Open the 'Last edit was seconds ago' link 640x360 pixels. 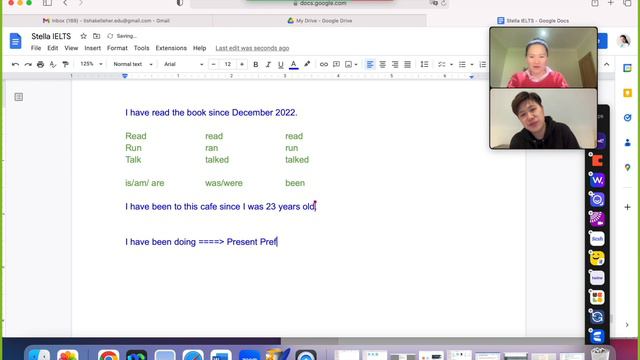(x=252, y=48)
